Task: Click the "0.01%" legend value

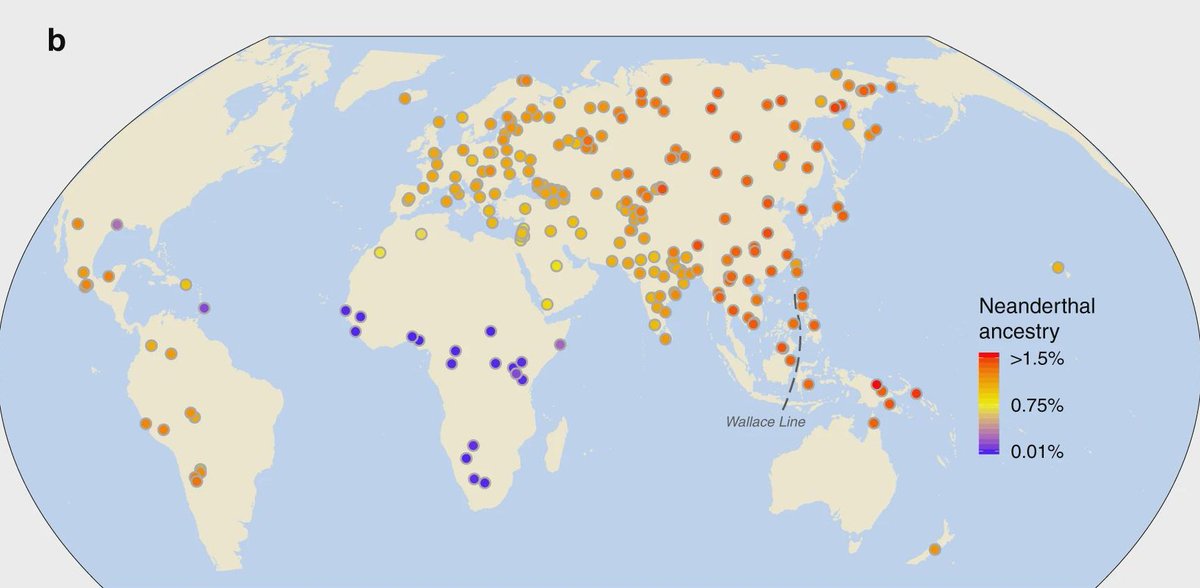Action: (1036, 452)
